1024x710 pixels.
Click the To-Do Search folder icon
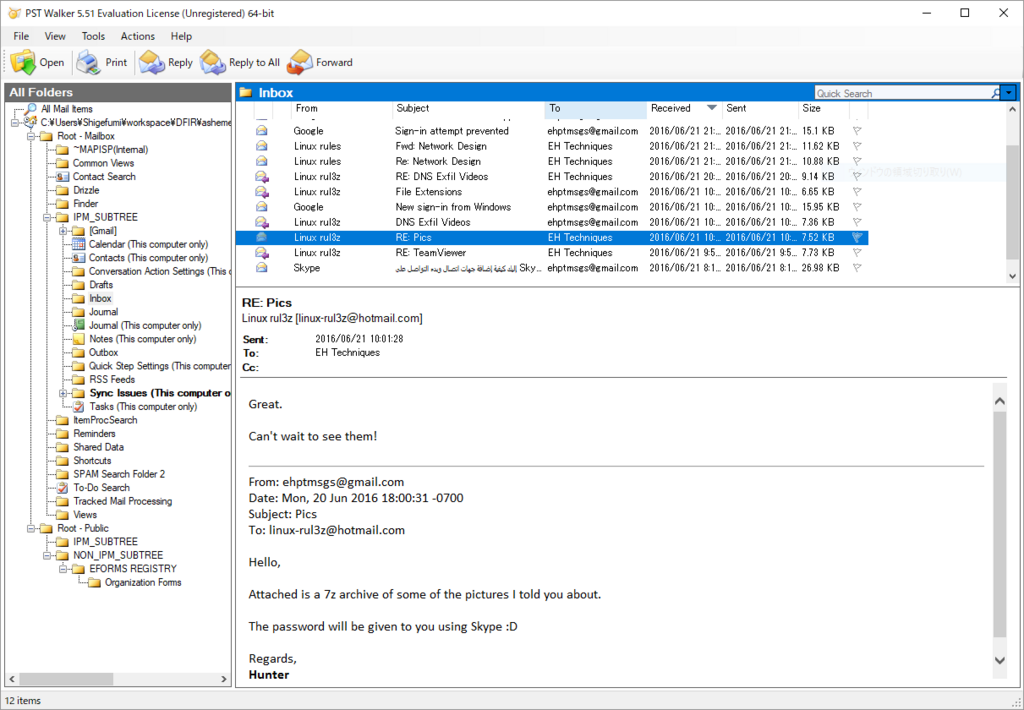[x=63, y=488]
